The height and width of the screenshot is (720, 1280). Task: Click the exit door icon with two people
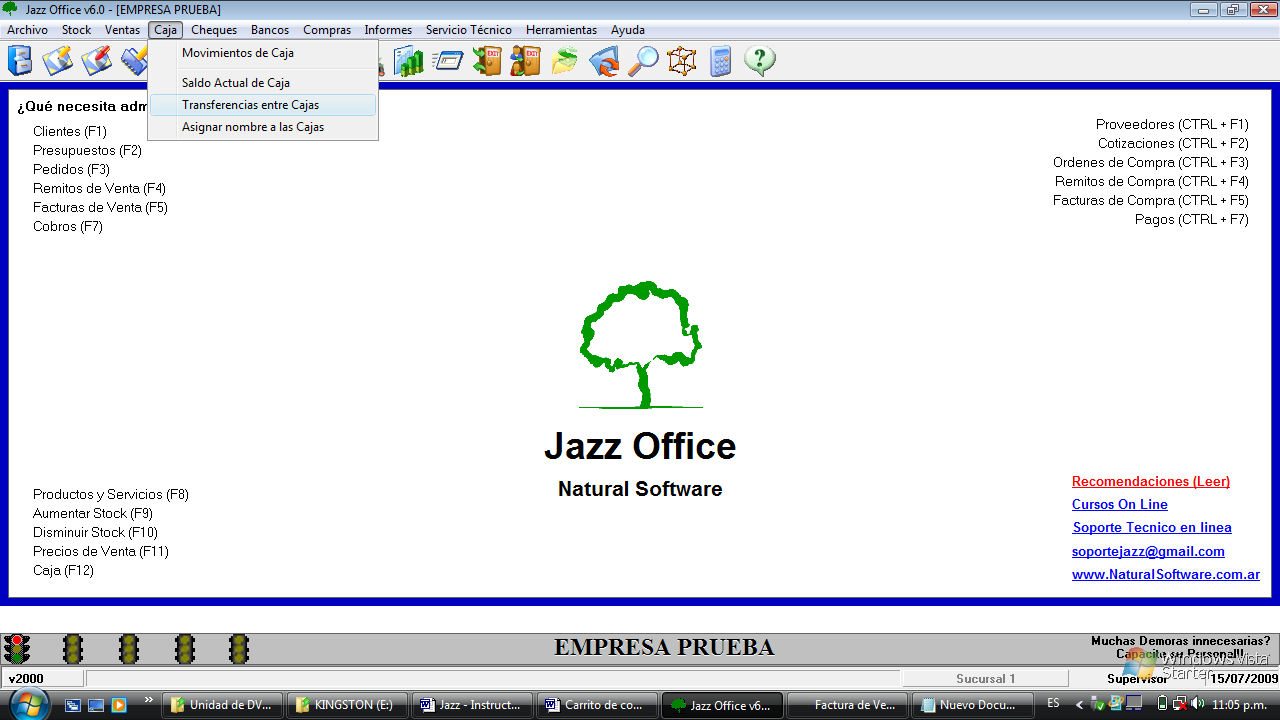pos(525,61)
